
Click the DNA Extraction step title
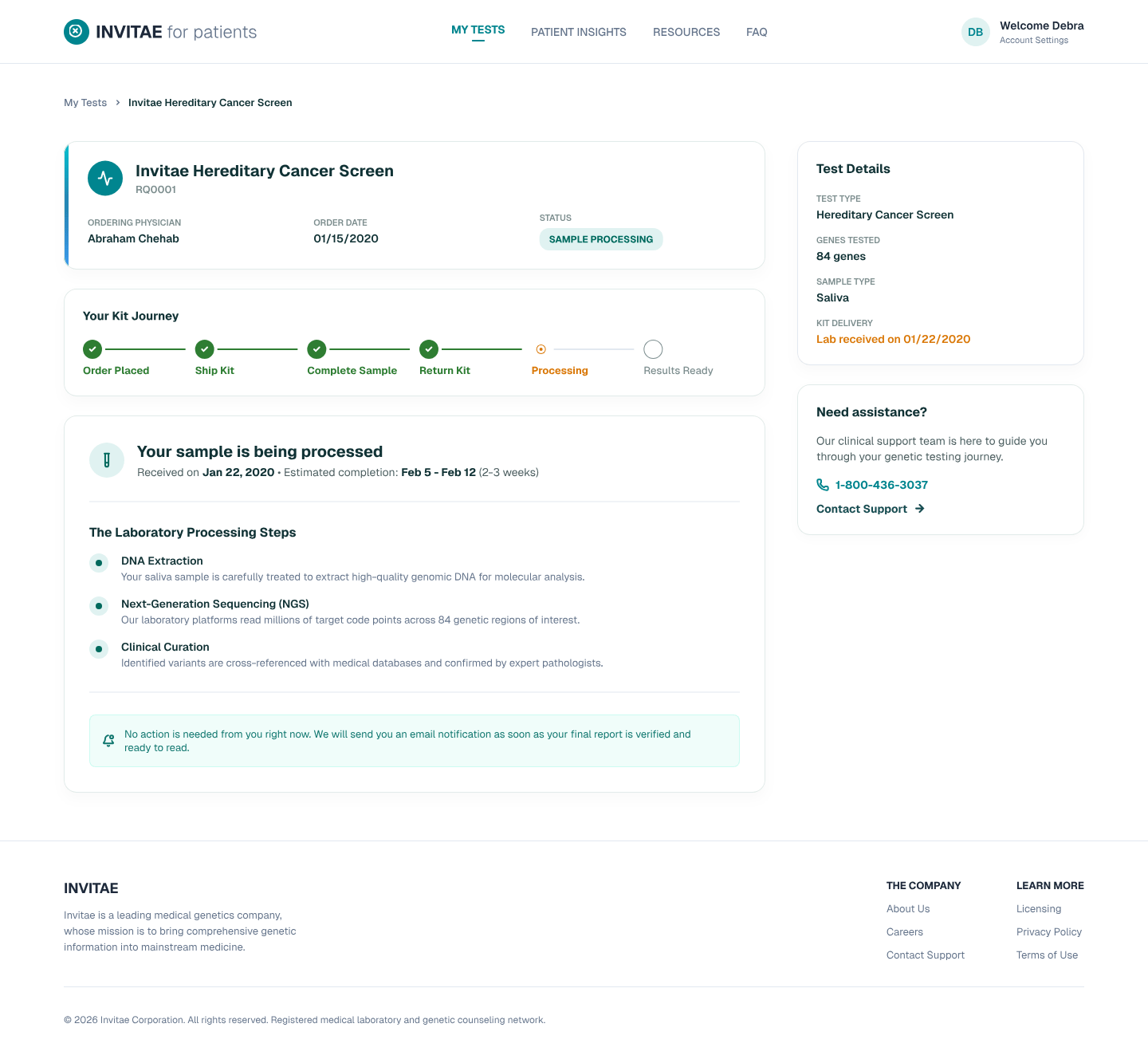click(162, 561)
